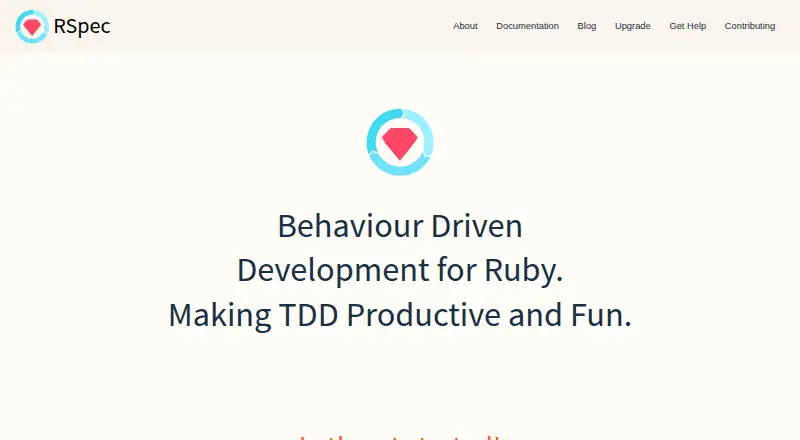This screenshot has height=440, width=800.
Task: Open the Upgrade nav link
Action: pos(633,26)
